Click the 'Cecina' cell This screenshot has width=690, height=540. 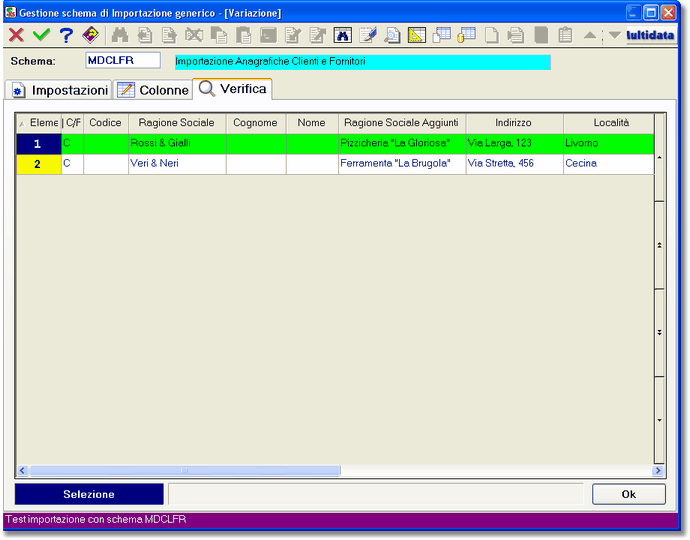[609, 164]
